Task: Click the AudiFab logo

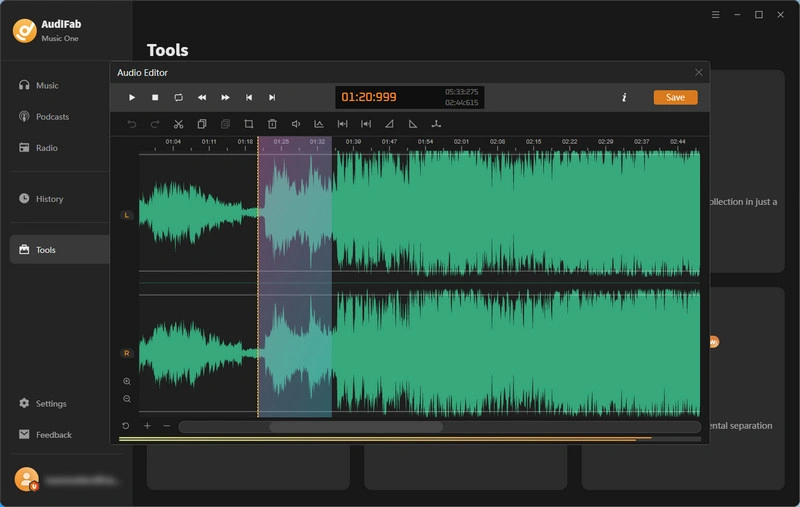Action: pyautogui.click(x=24, y=31)
